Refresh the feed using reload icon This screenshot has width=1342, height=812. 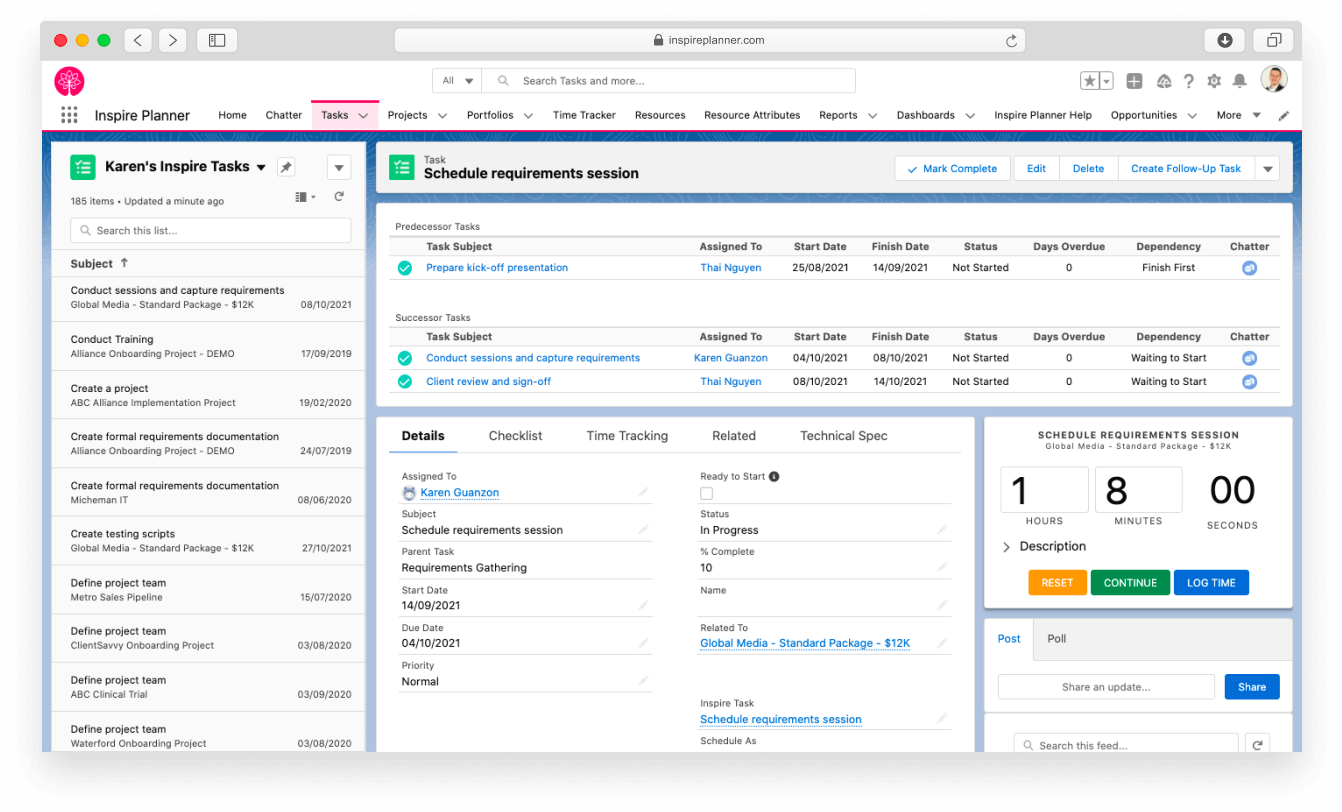(x=1256, y=745)
